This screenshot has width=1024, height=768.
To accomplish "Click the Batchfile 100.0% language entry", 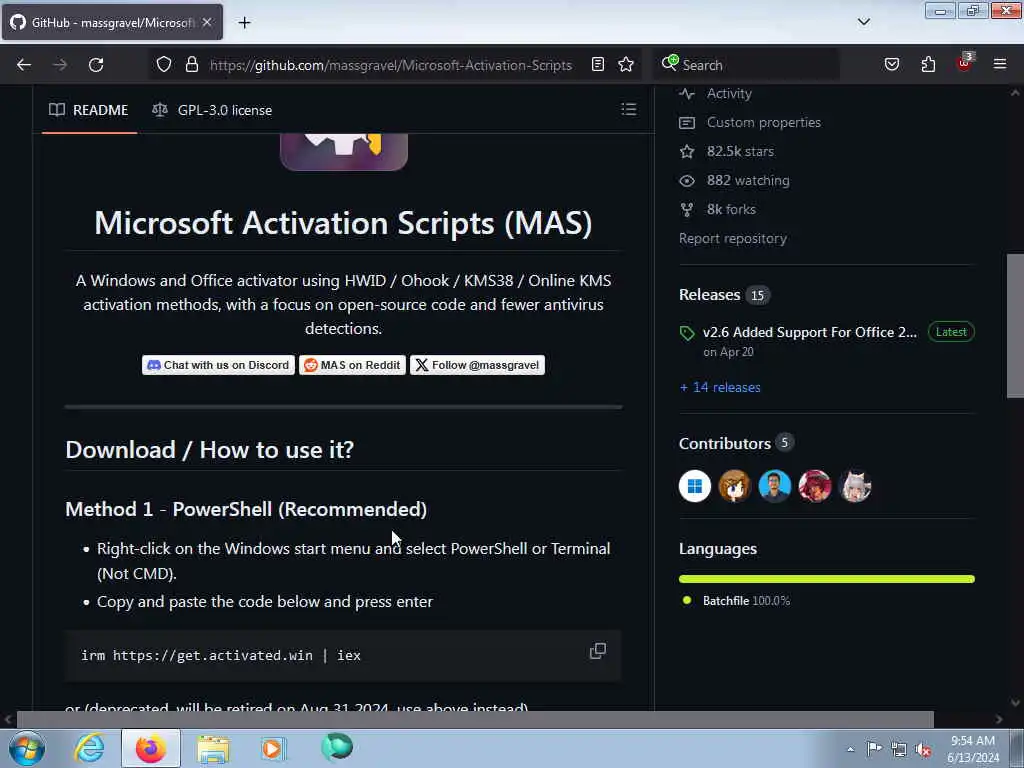I will [746, 601].
